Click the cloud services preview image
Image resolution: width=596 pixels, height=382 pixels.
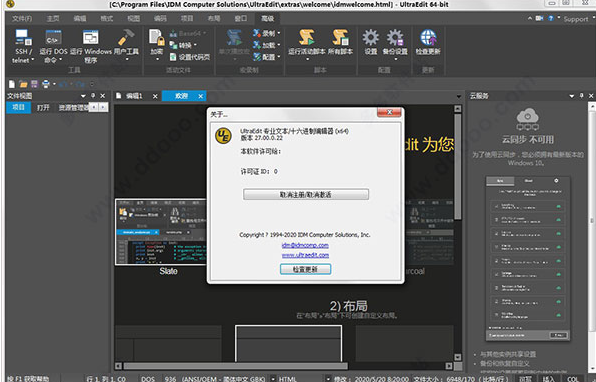[528, 258]
